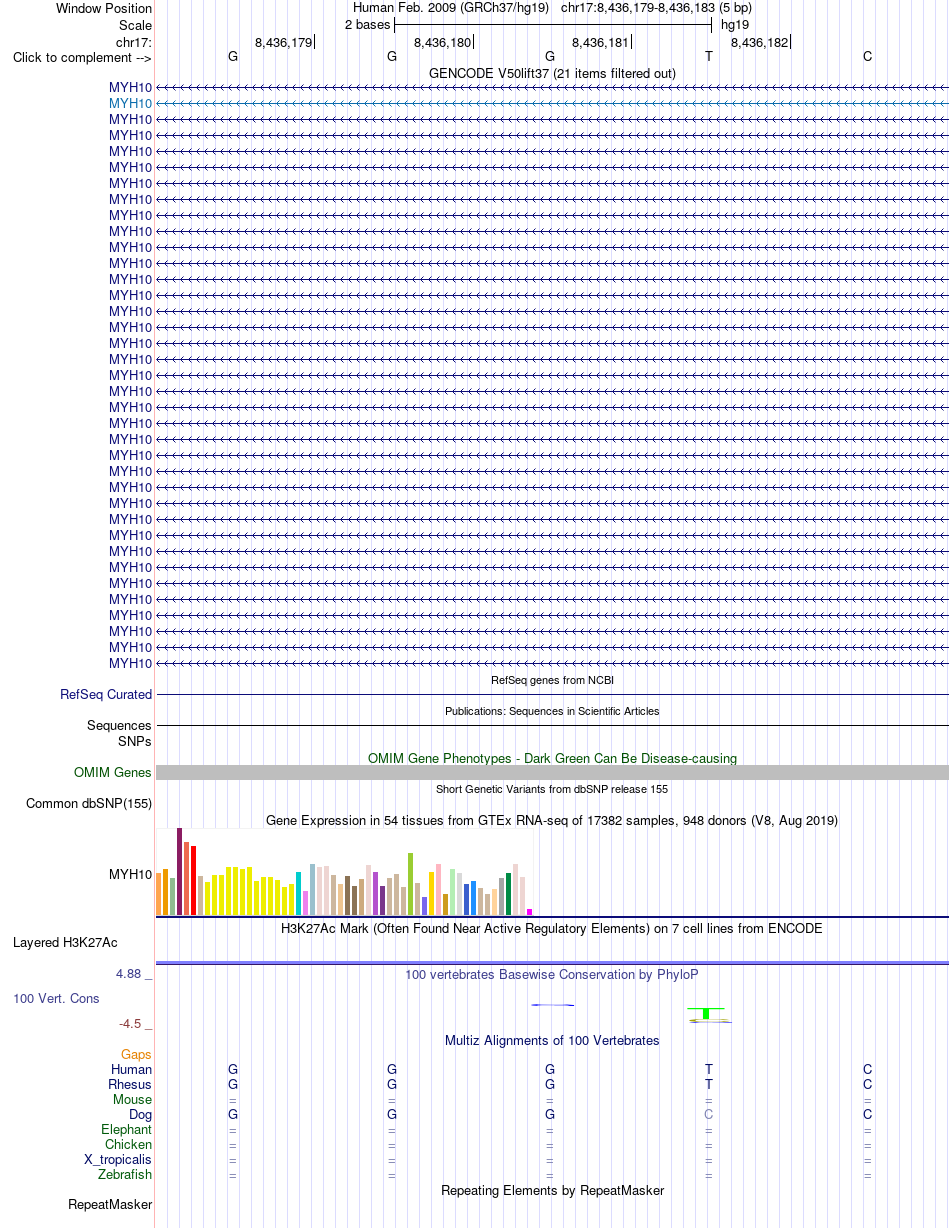Click the 2 bases scale bar label

367,24
